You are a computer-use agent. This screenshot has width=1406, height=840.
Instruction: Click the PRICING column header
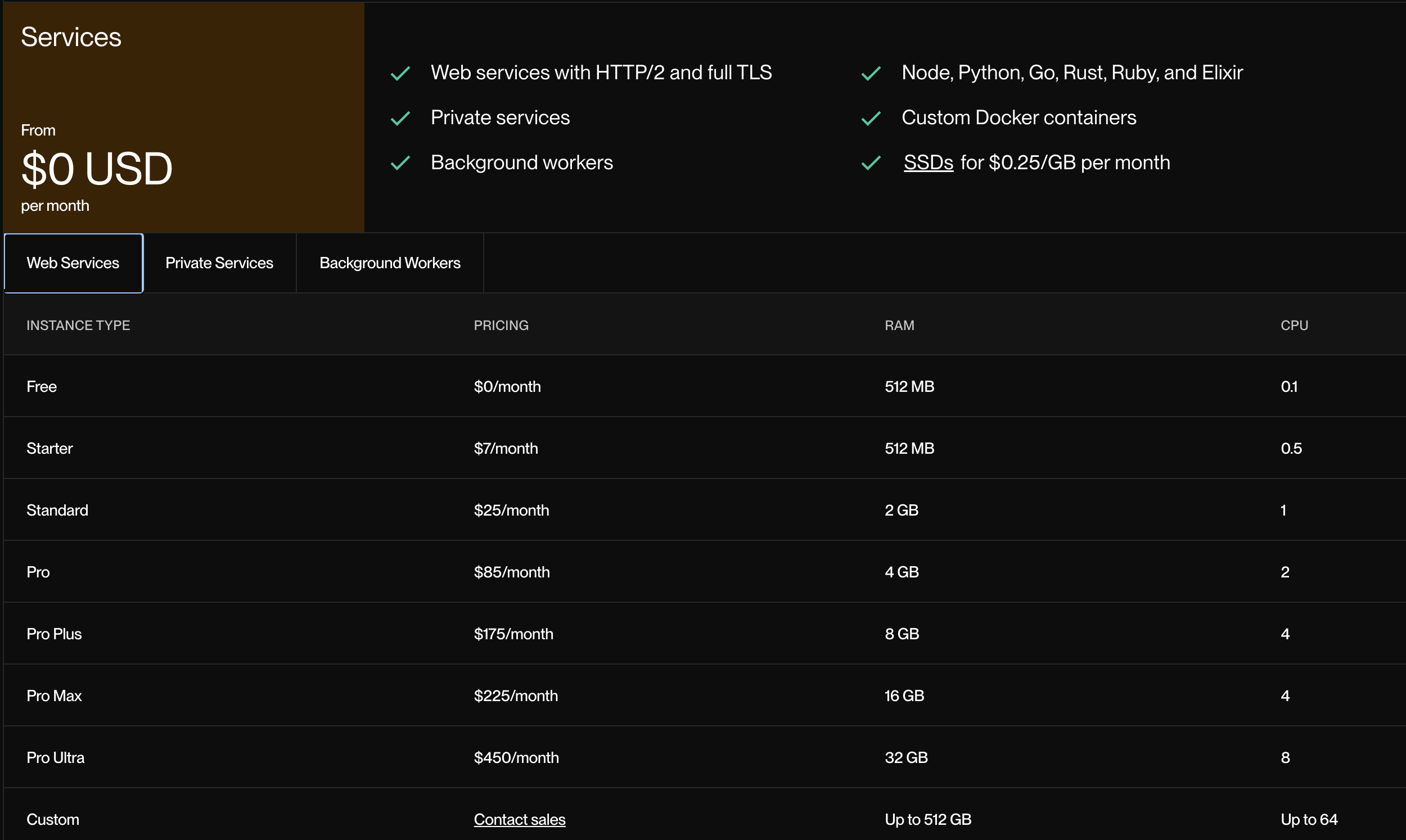point(501,325)
